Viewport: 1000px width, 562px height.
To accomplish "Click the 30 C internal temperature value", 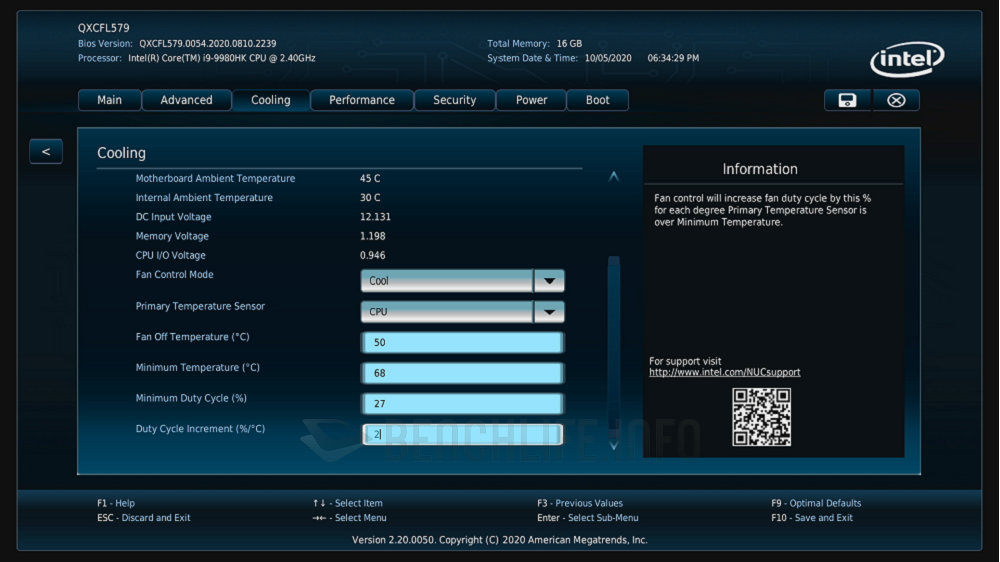I will pos(370,198).
